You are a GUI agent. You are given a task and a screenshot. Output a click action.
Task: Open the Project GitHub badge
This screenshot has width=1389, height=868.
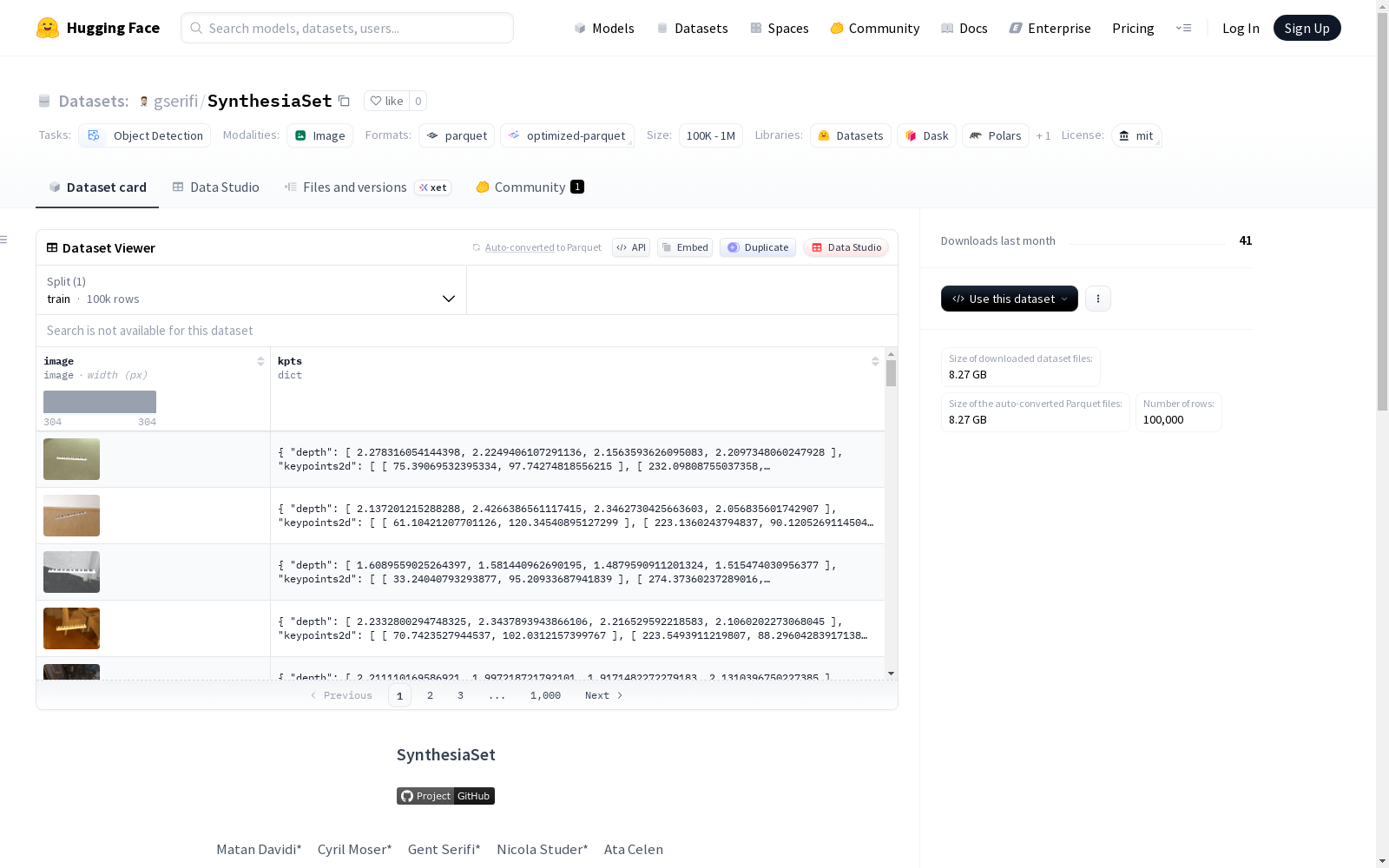click(445, 796)
